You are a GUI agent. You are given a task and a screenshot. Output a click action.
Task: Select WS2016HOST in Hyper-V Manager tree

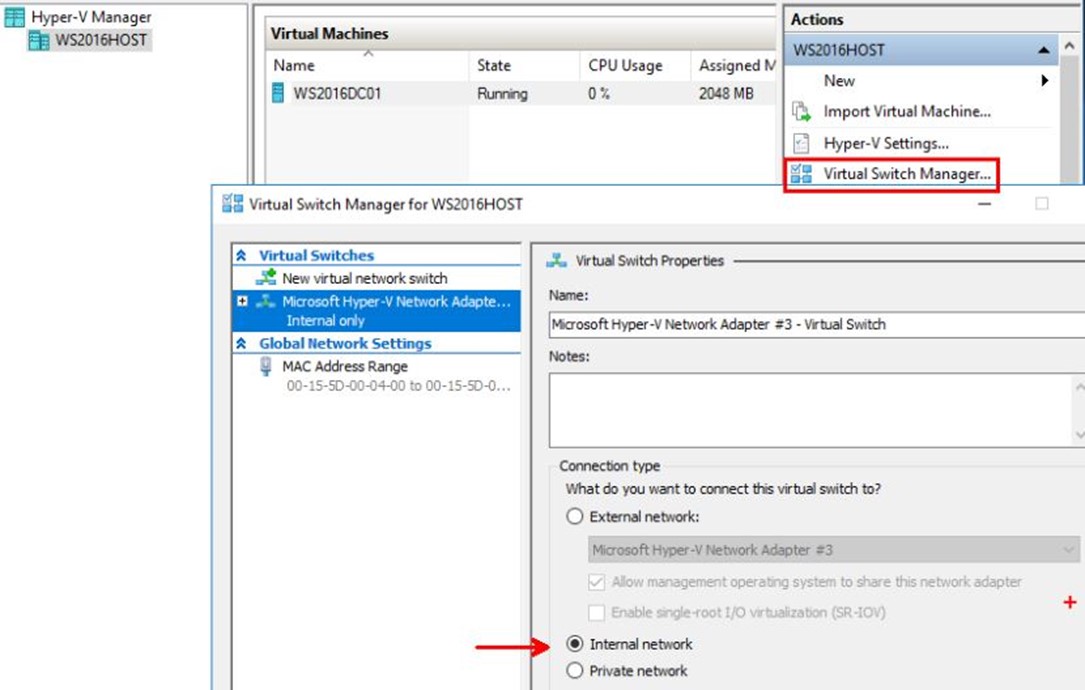click(x=101, y=40)
